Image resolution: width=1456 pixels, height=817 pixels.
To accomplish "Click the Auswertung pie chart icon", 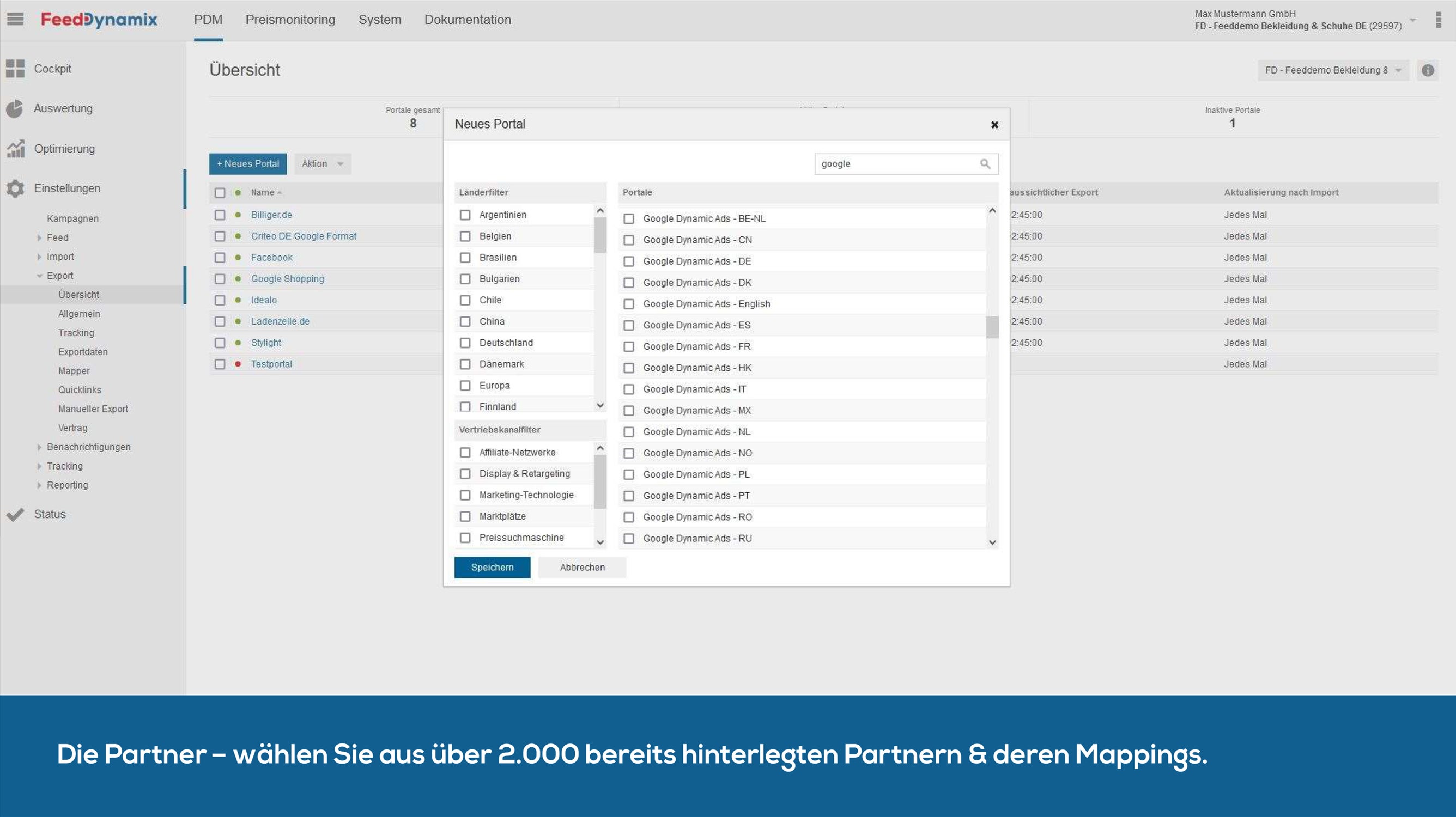I will [x=15, y=108].
